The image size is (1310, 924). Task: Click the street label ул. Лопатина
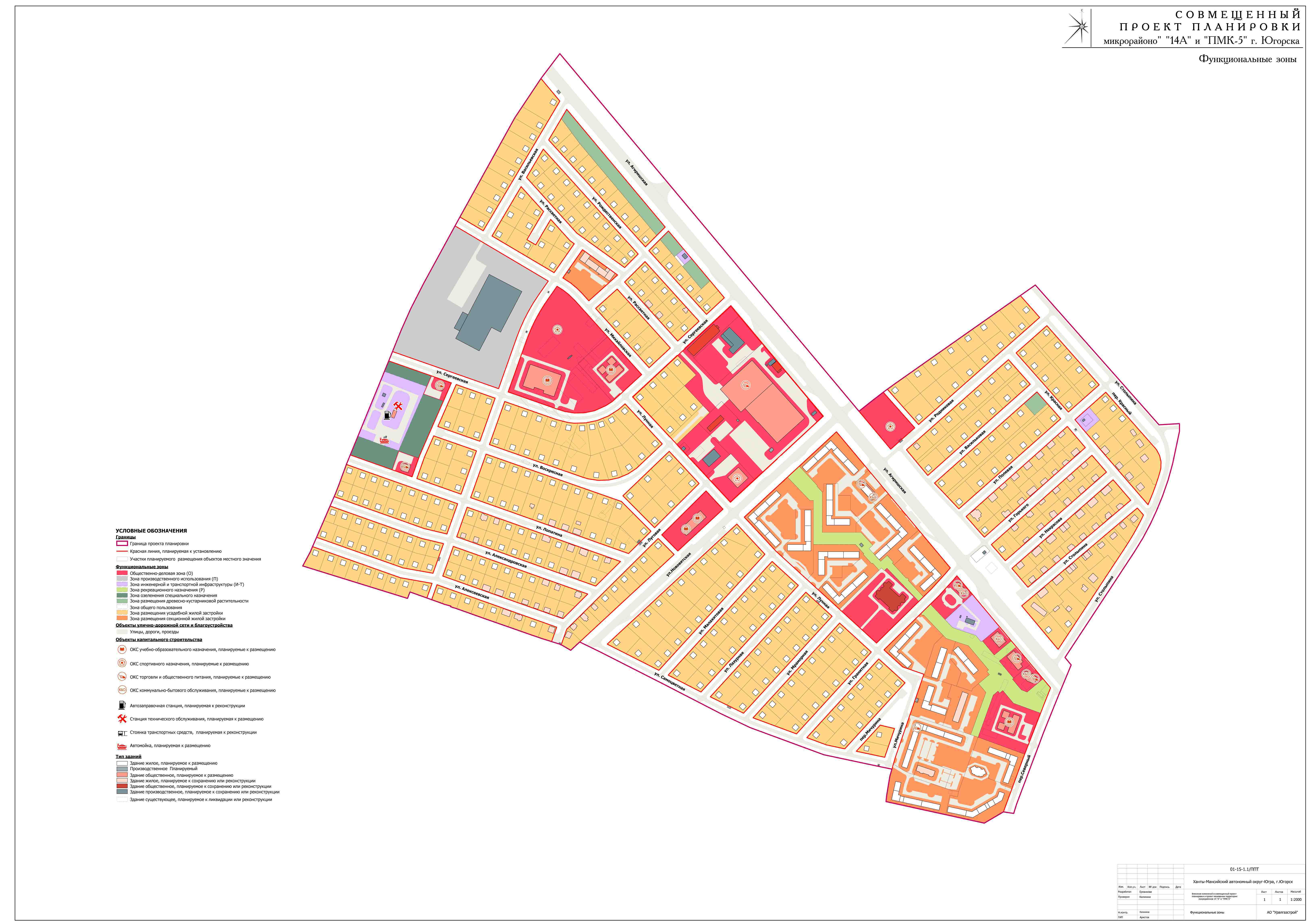click(x=549, y=531)
